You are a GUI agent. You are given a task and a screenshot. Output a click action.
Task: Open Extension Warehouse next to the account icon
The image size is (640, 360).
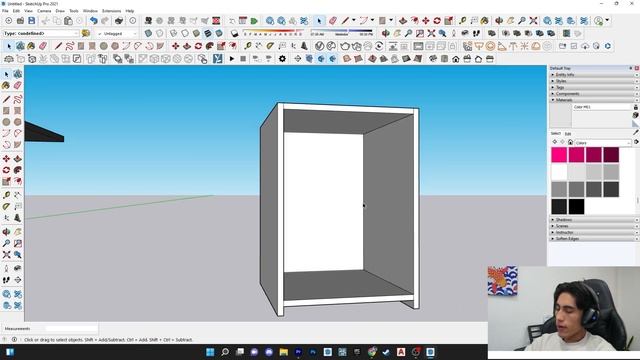tap(584, 20)
